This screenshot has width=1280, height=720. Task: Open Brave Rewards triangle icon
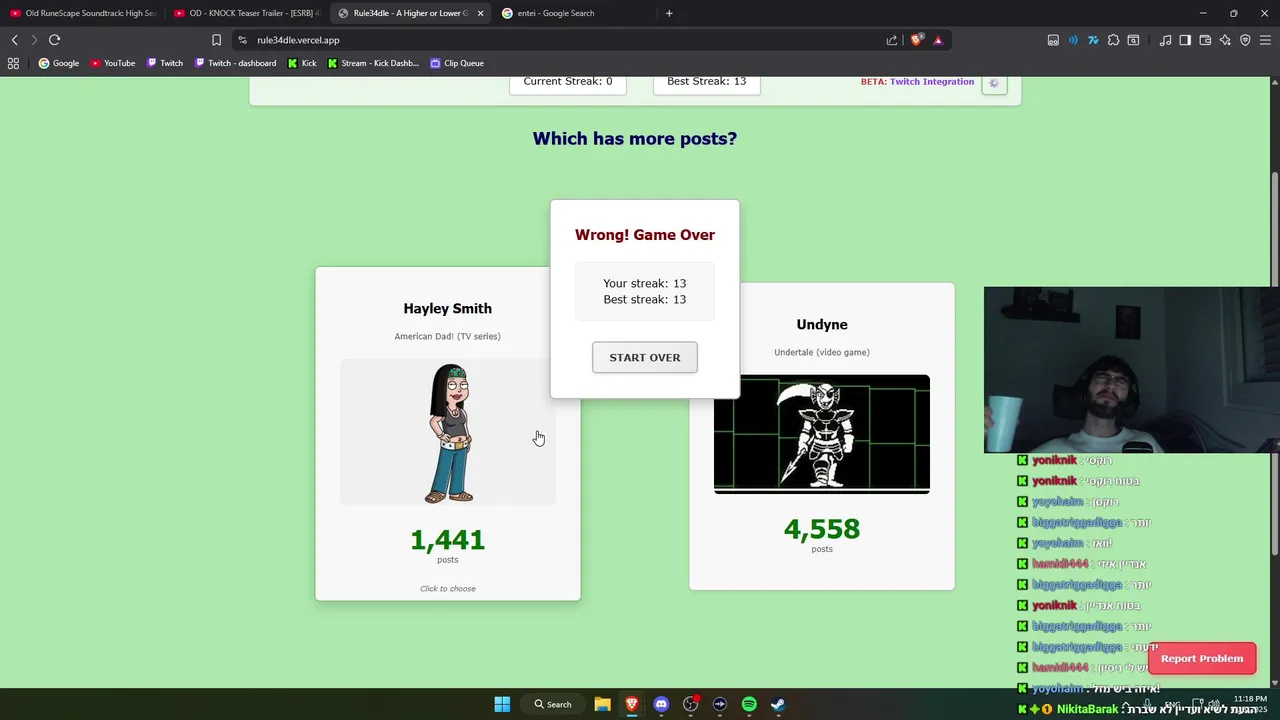pos(938,40)
